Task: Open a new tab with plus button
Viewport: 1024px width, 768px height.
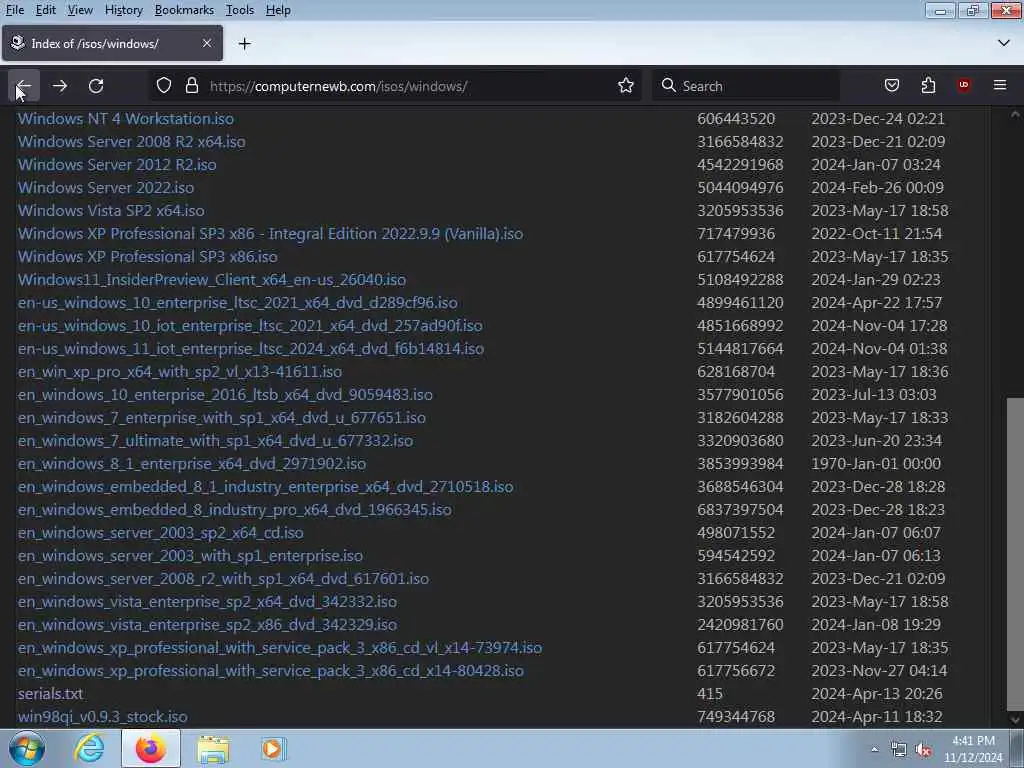Action: tap(244, 44)
